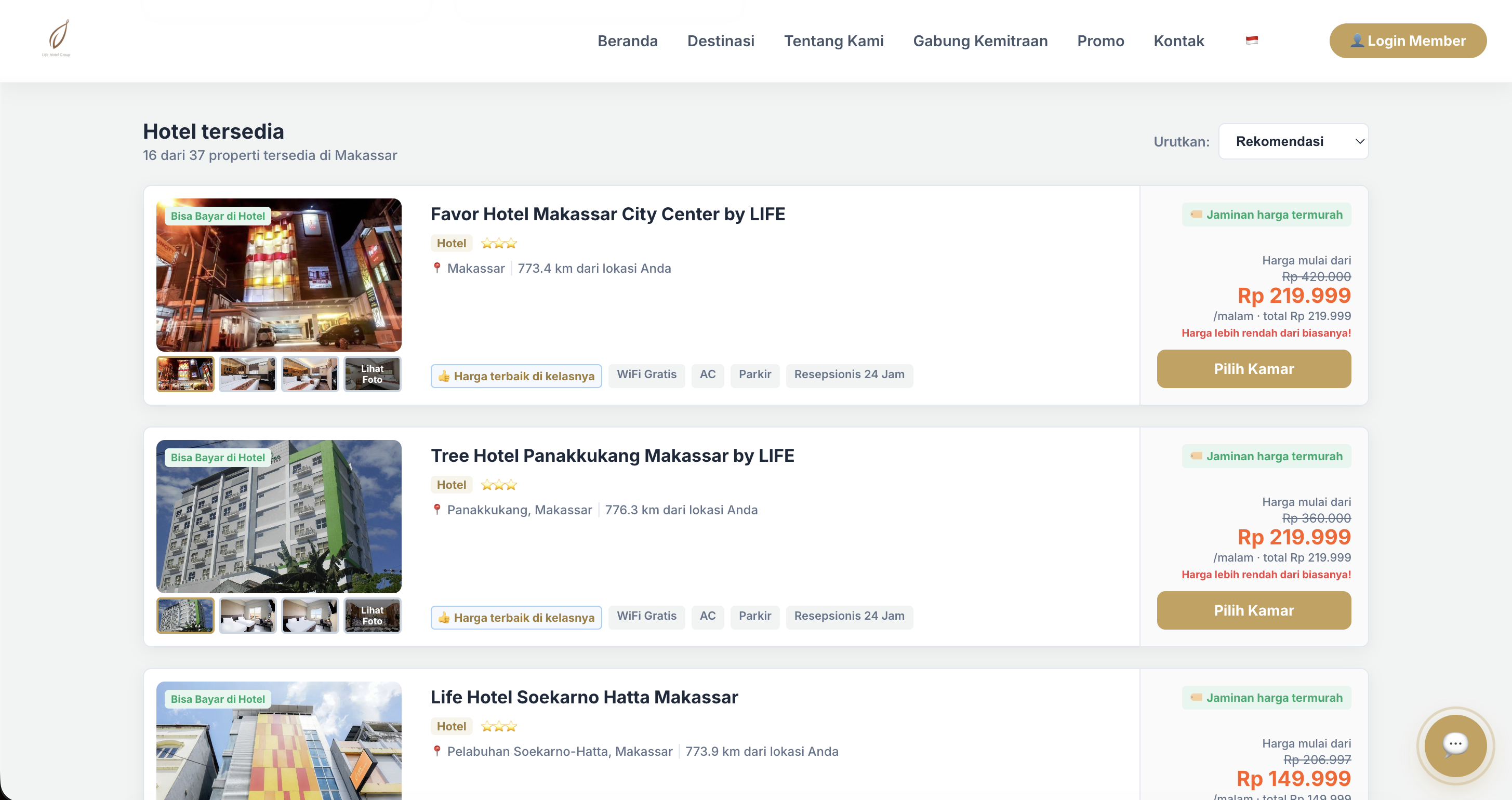Viewport: 1512px width, 800px height.
Task: Click 16 dari 37 properti tersedia text
Action: click(270, 155)
